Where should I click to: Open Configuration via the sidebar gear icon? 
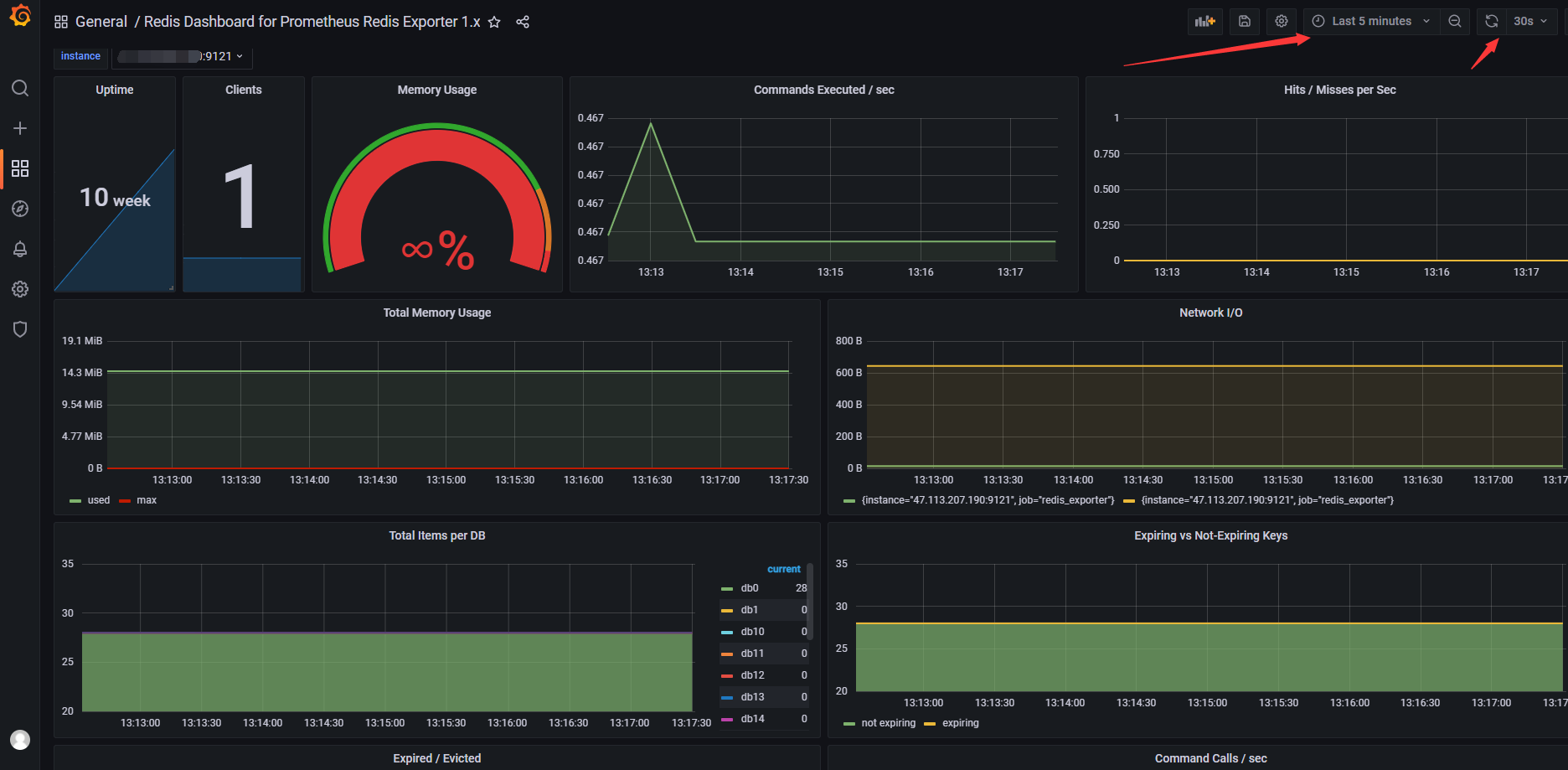[20, 289]
